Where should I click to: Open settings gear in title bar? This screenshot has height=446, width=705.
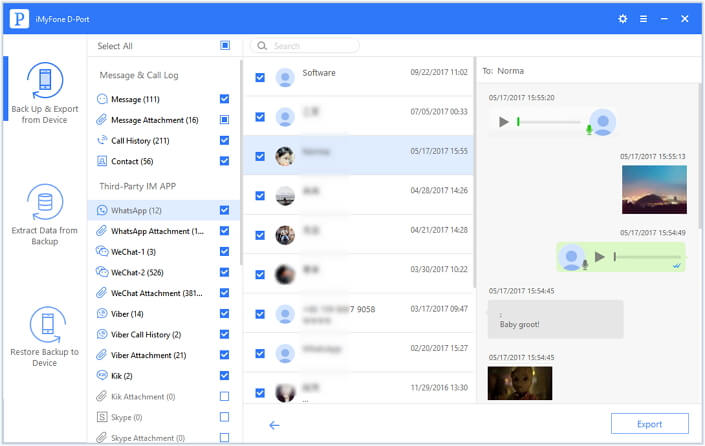point(622,19)
